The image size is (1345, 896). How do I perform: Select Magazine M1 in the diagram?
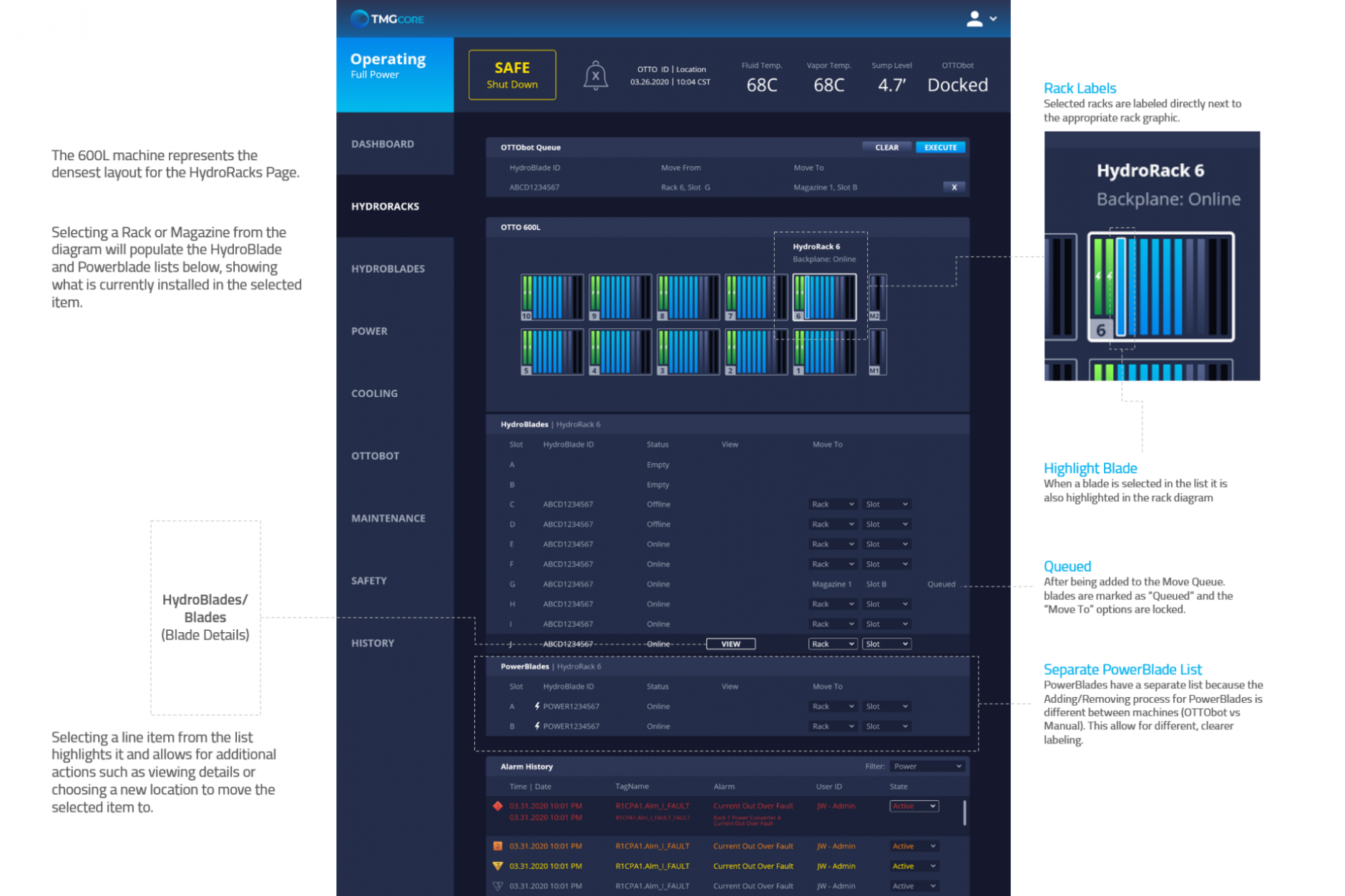[x=877, y=352]
